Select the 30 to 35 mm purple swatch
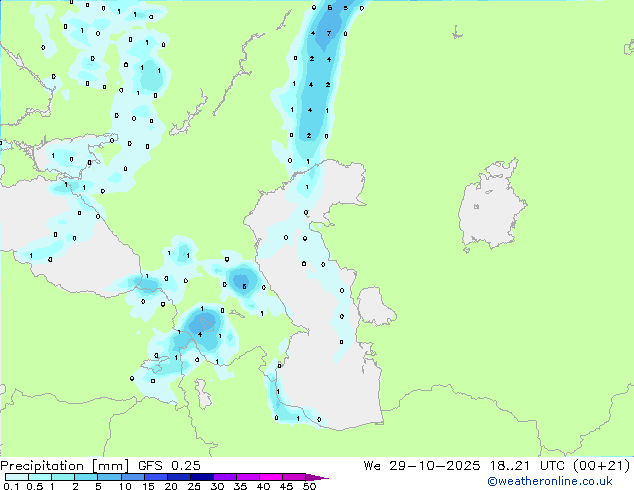634x490 pixels. (224, 477)
